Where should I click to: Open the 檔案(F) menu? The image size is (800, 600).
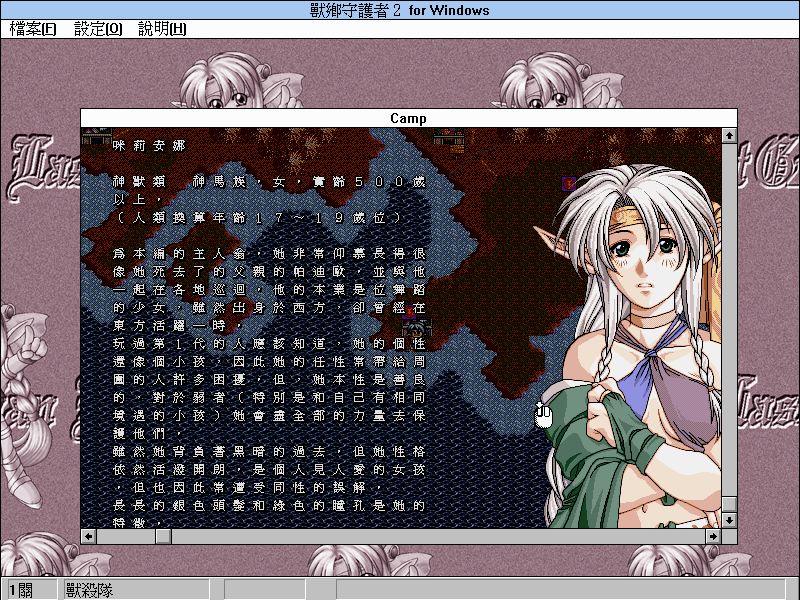(x=33, y=29)
